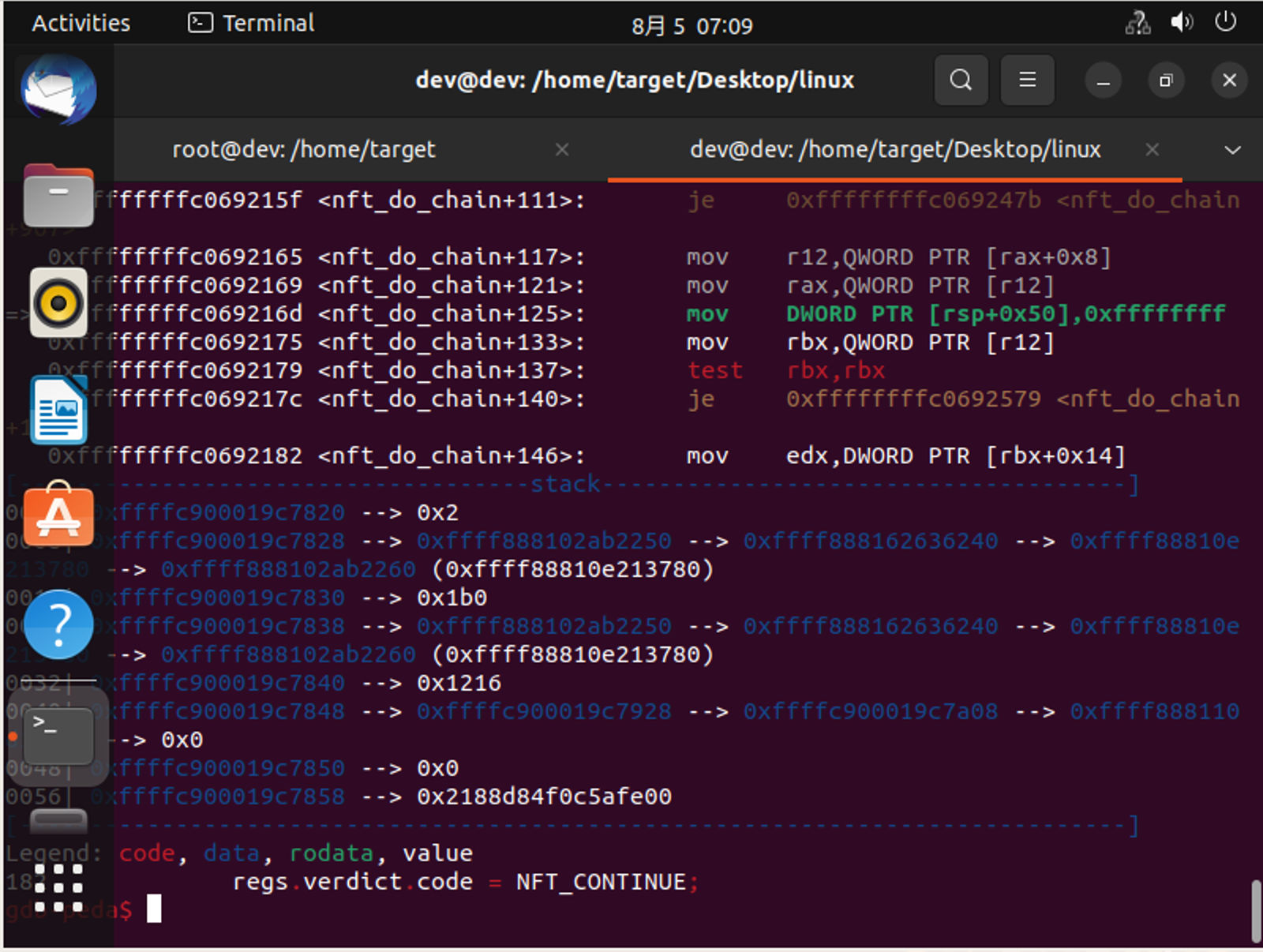Click the Terminal icon in dock
Image resolution: width=1263 pixels, height=952 pixels.
click(x=58, y=734)
